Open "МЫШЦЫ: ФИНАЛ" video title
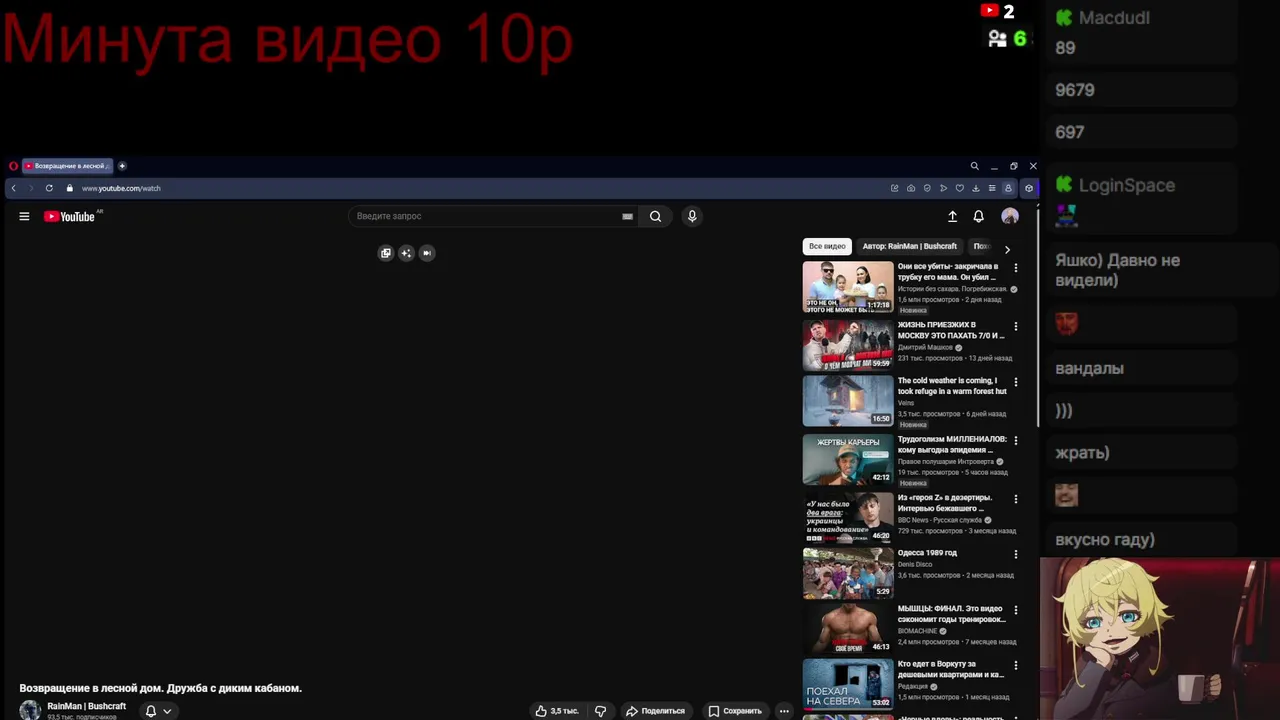This screenshot has width=1280, height=720. click(x=952, y=614)
